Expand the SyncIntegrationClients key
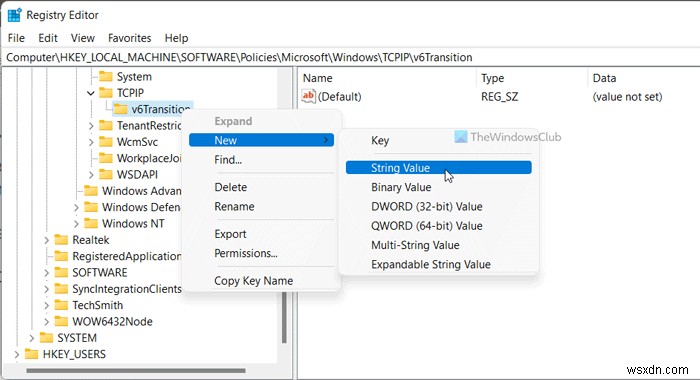 pos(46,289)
